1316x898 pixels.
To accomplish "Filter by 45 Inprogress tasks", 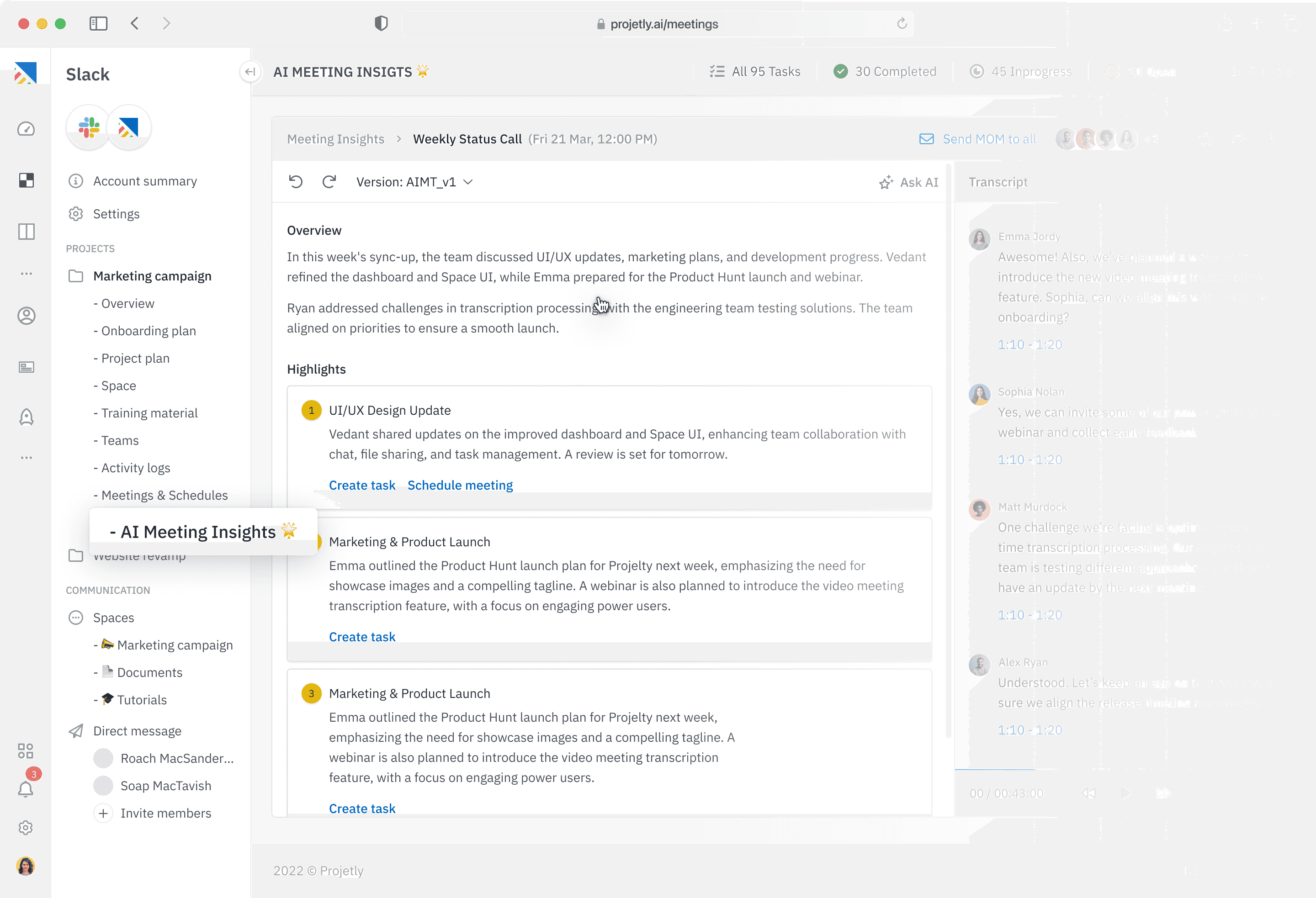I will [x=1021, y=71].
